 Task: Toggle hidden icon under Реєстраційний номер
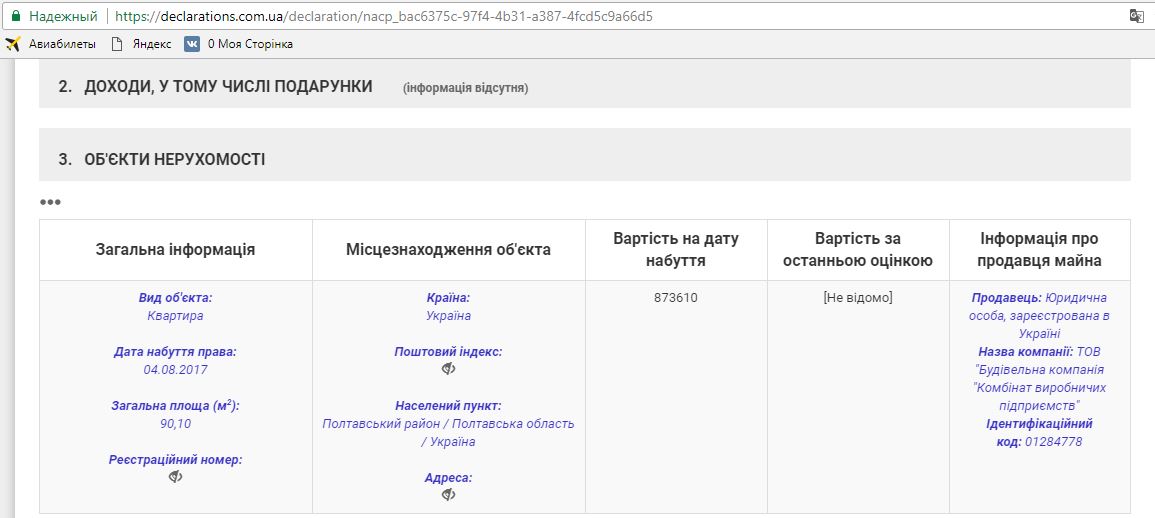click(175, 477)
